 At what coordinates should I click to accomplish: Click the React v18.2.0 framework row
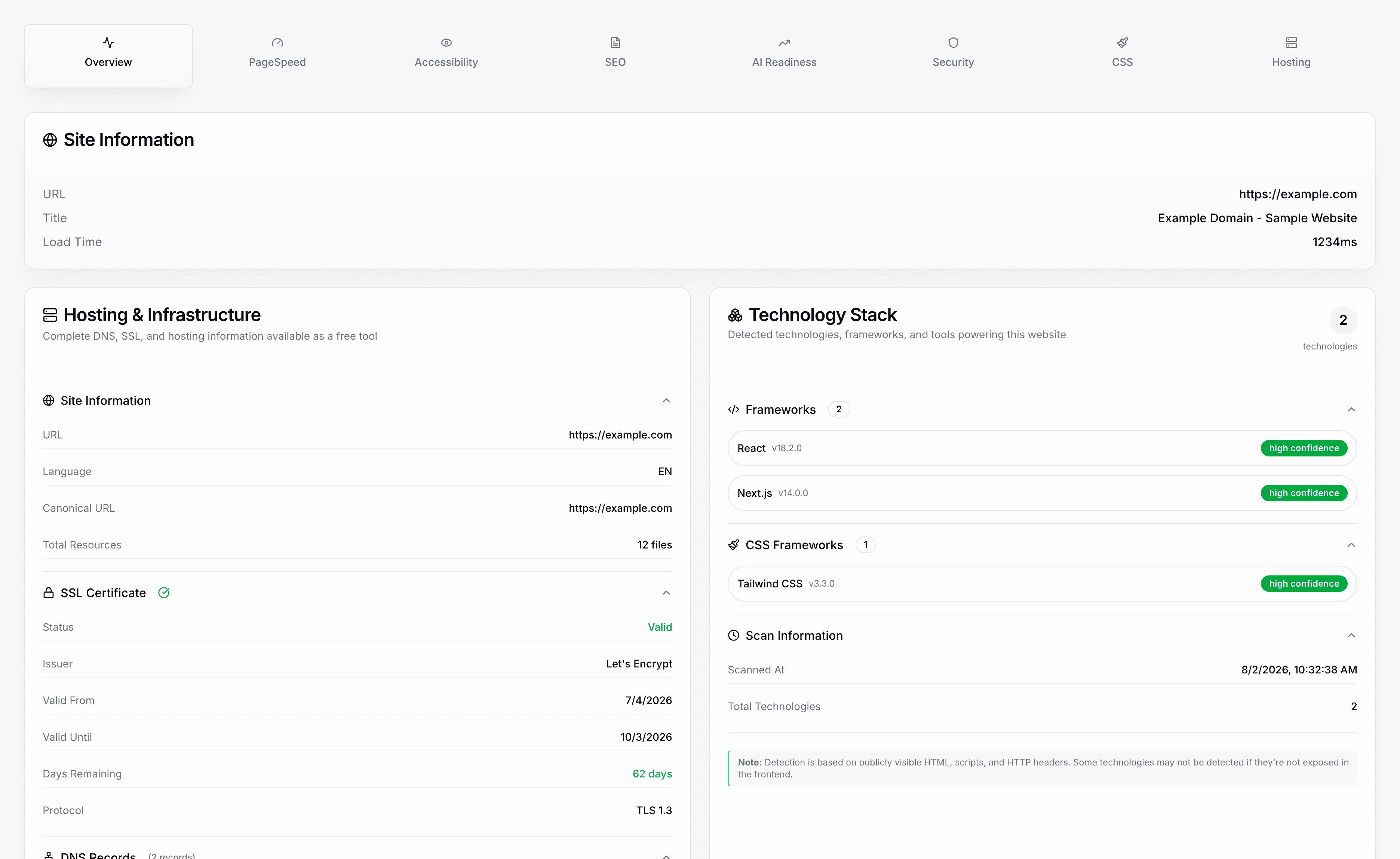[1042, 448]
